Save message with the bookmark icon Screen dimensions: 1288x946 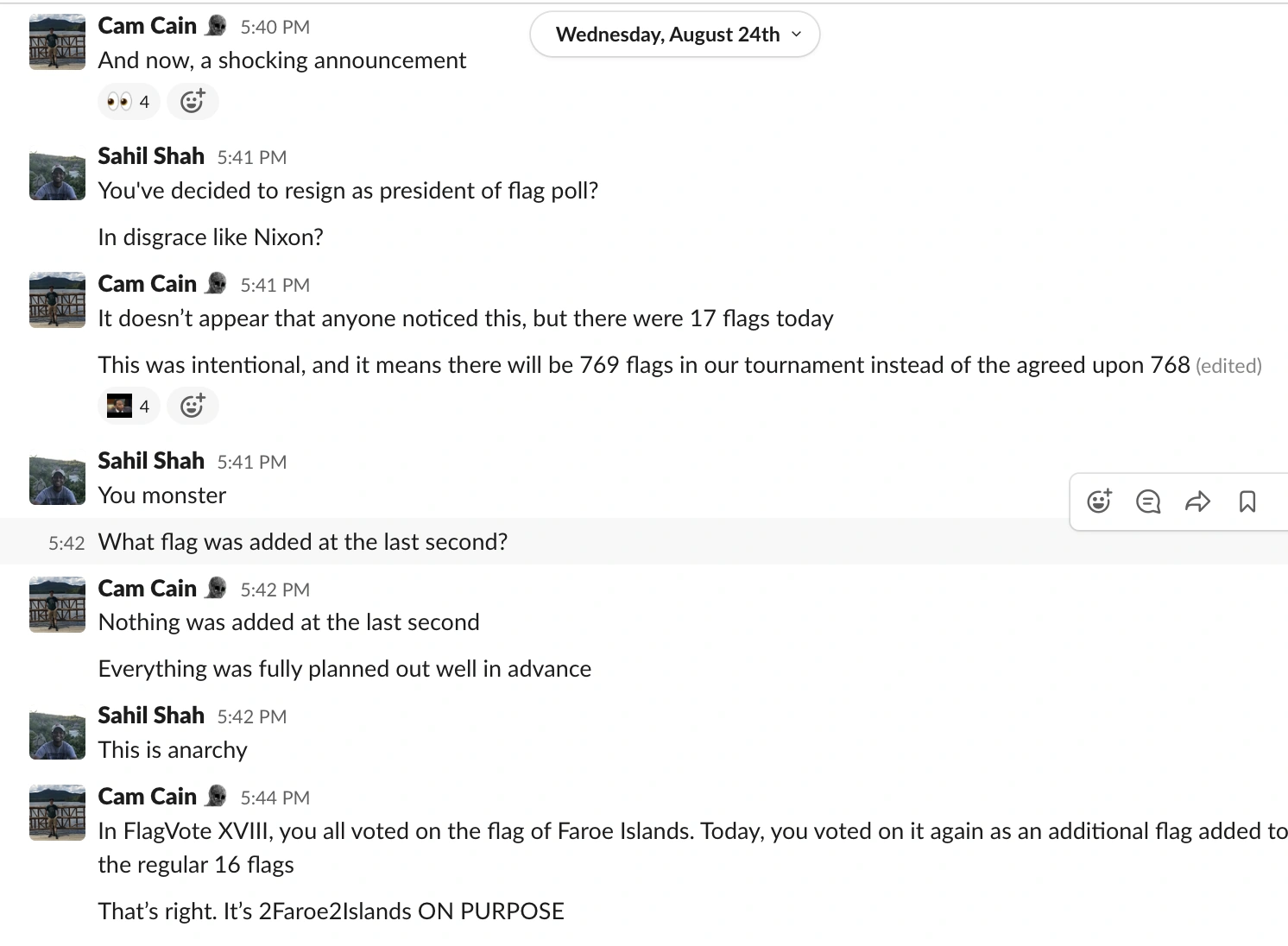click(1247, 501)
